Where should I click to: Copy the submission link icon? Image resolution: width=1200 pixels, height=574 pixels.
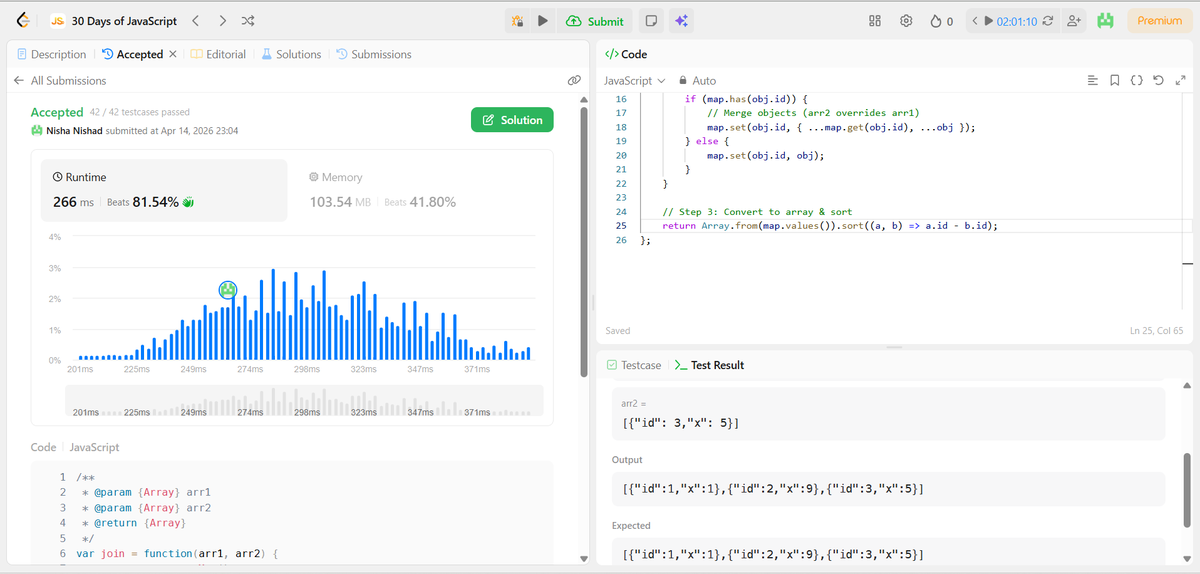574,80
